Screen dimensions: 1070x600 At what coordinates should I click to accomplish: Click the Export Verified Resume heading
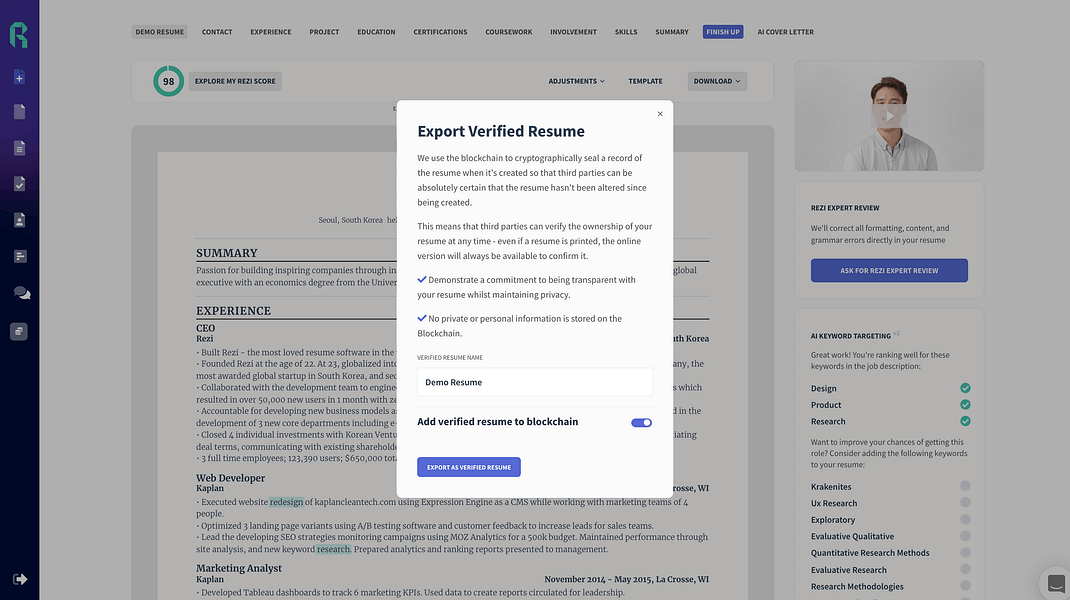click(501, 131)
